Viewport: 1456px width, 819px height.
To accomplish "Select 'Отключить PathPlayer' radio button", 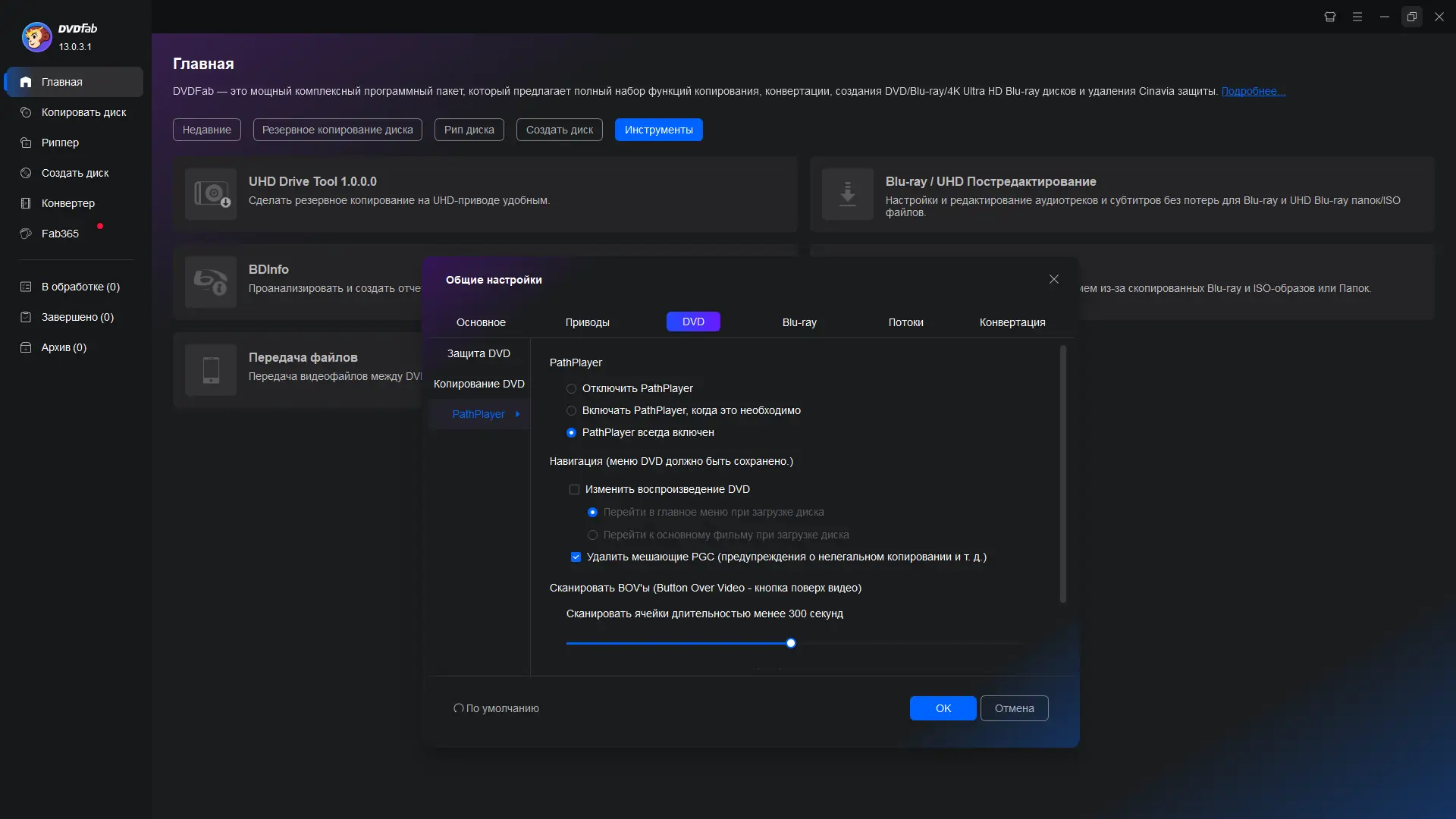I will (x=572, y=388).
